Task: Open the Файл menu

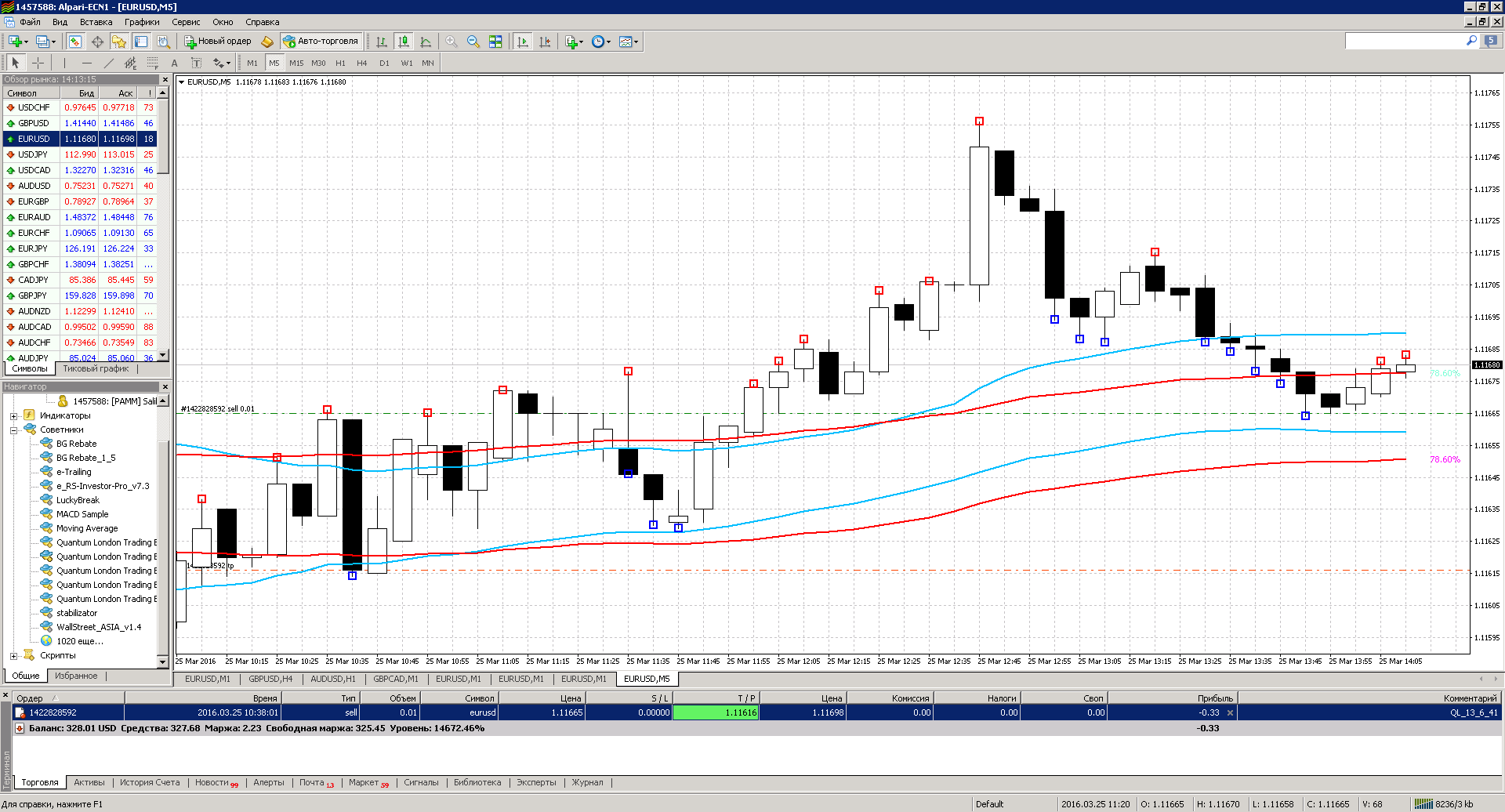Action: [x=30, y=22]
